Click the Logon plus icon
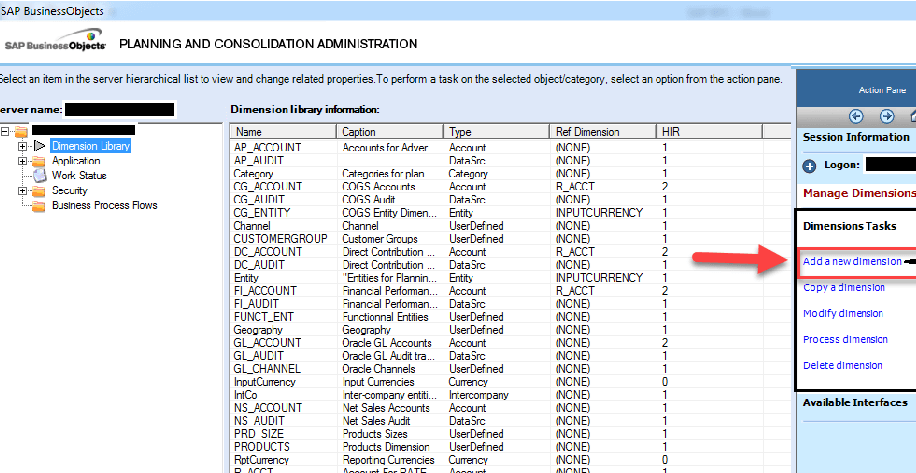This screenshot has width=916, height=473. pos(809,165)
